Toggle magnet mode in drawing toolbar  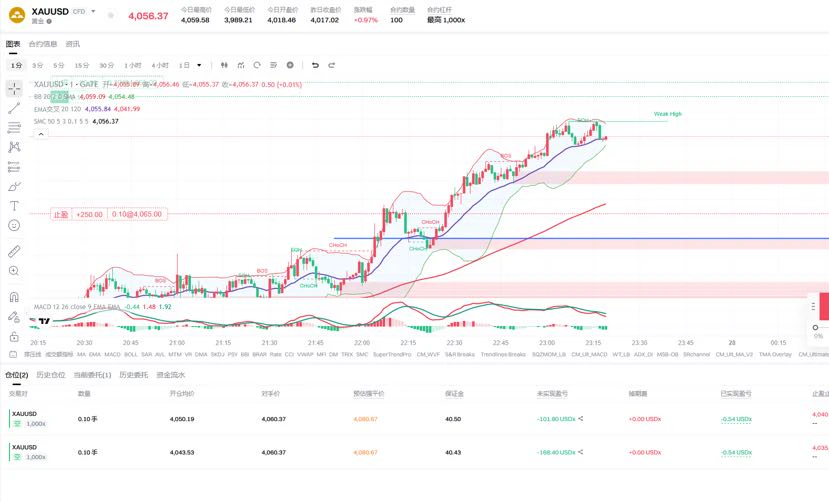click(x=14, y=296)
